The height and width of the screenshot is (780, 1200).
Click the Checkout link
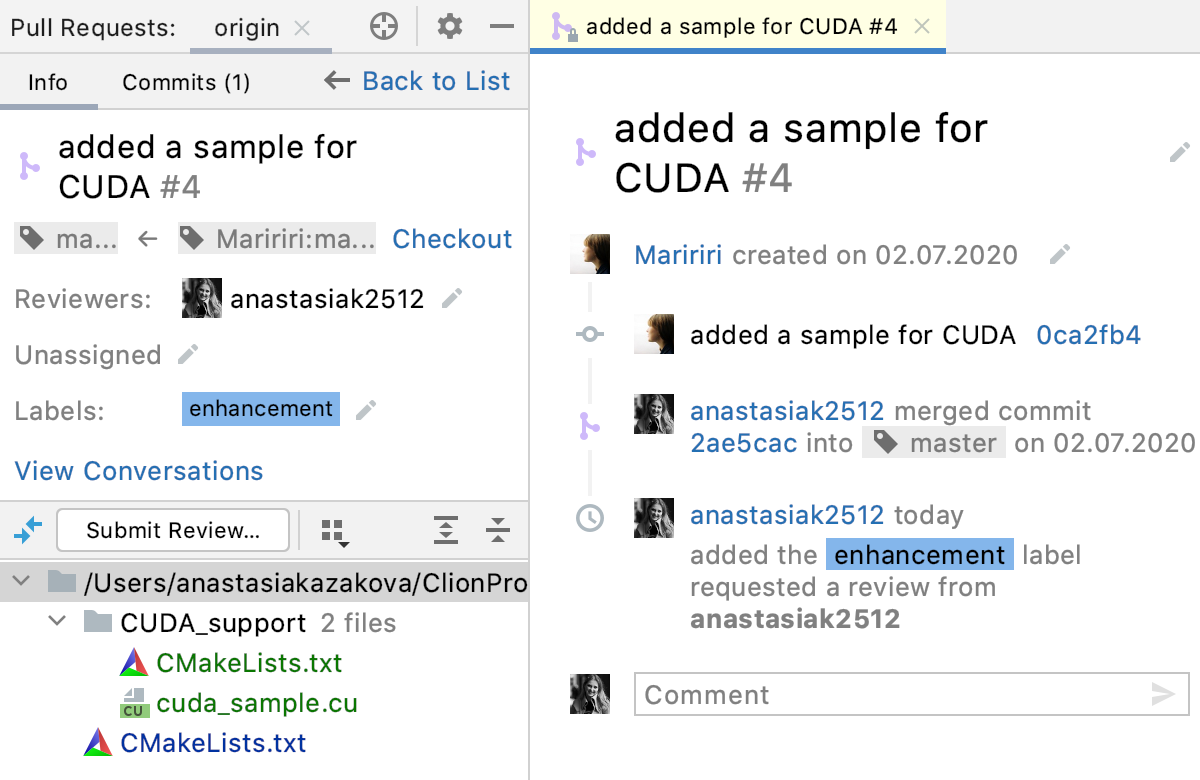point(452,239)
